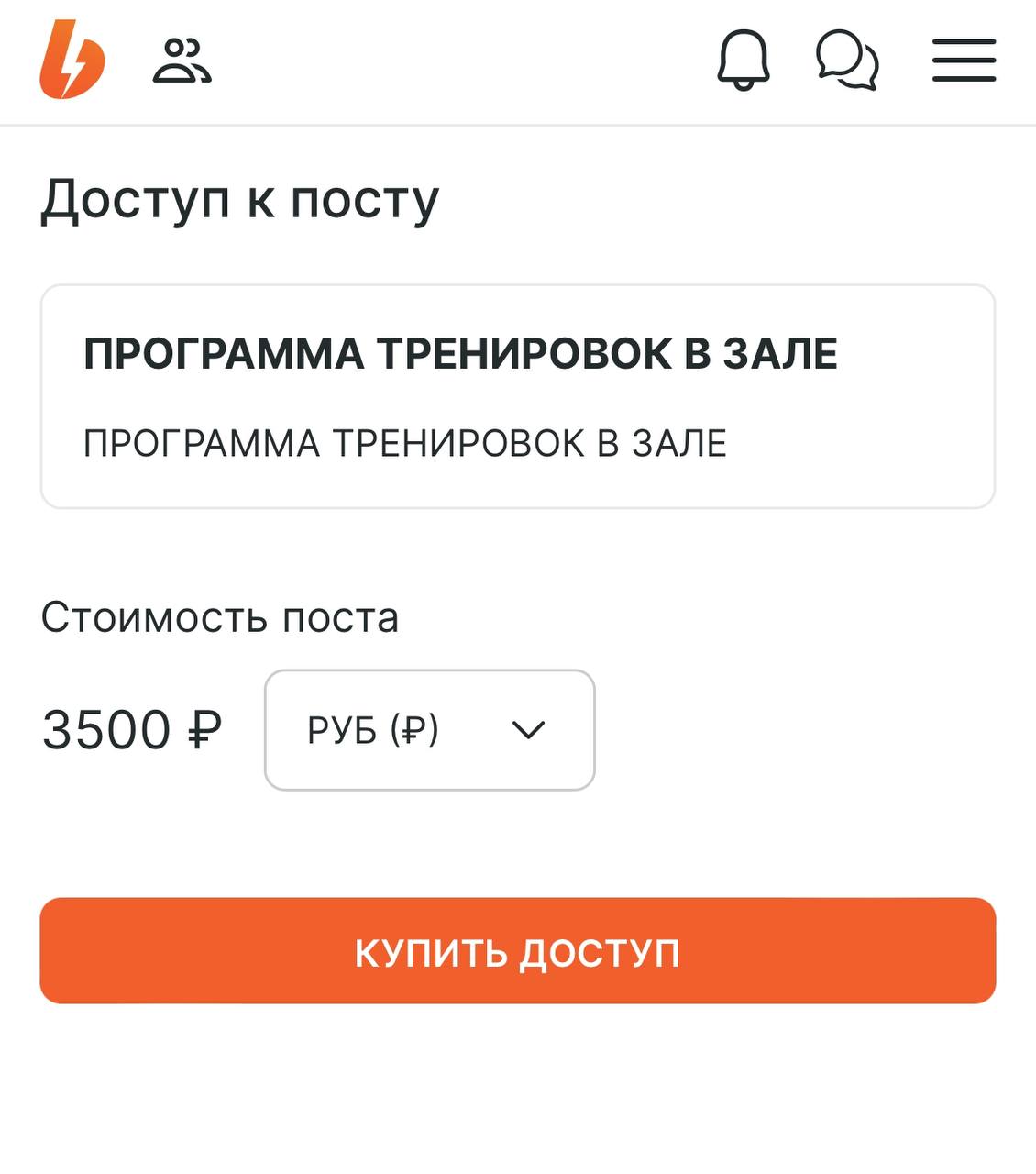
Task: Click the post description text in the card
Action: pos(404,444)
